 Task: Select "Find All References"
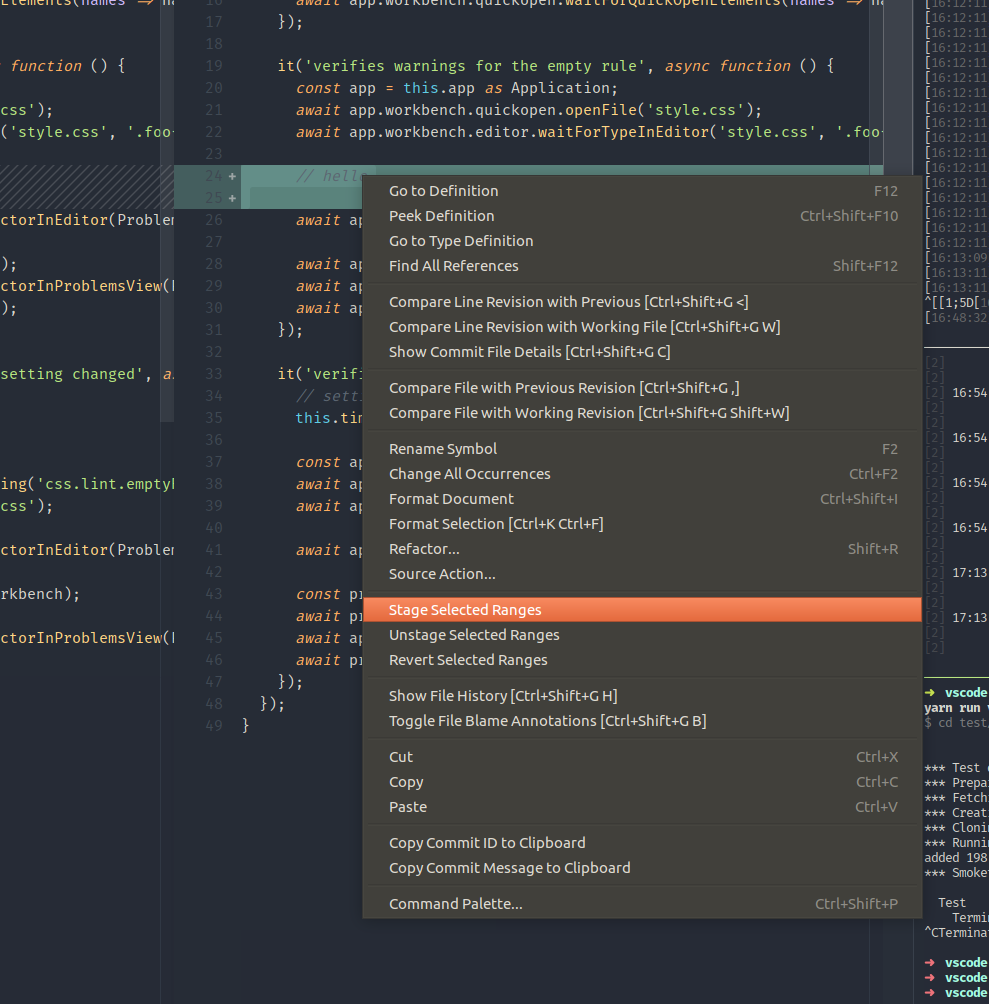point(452,265)
